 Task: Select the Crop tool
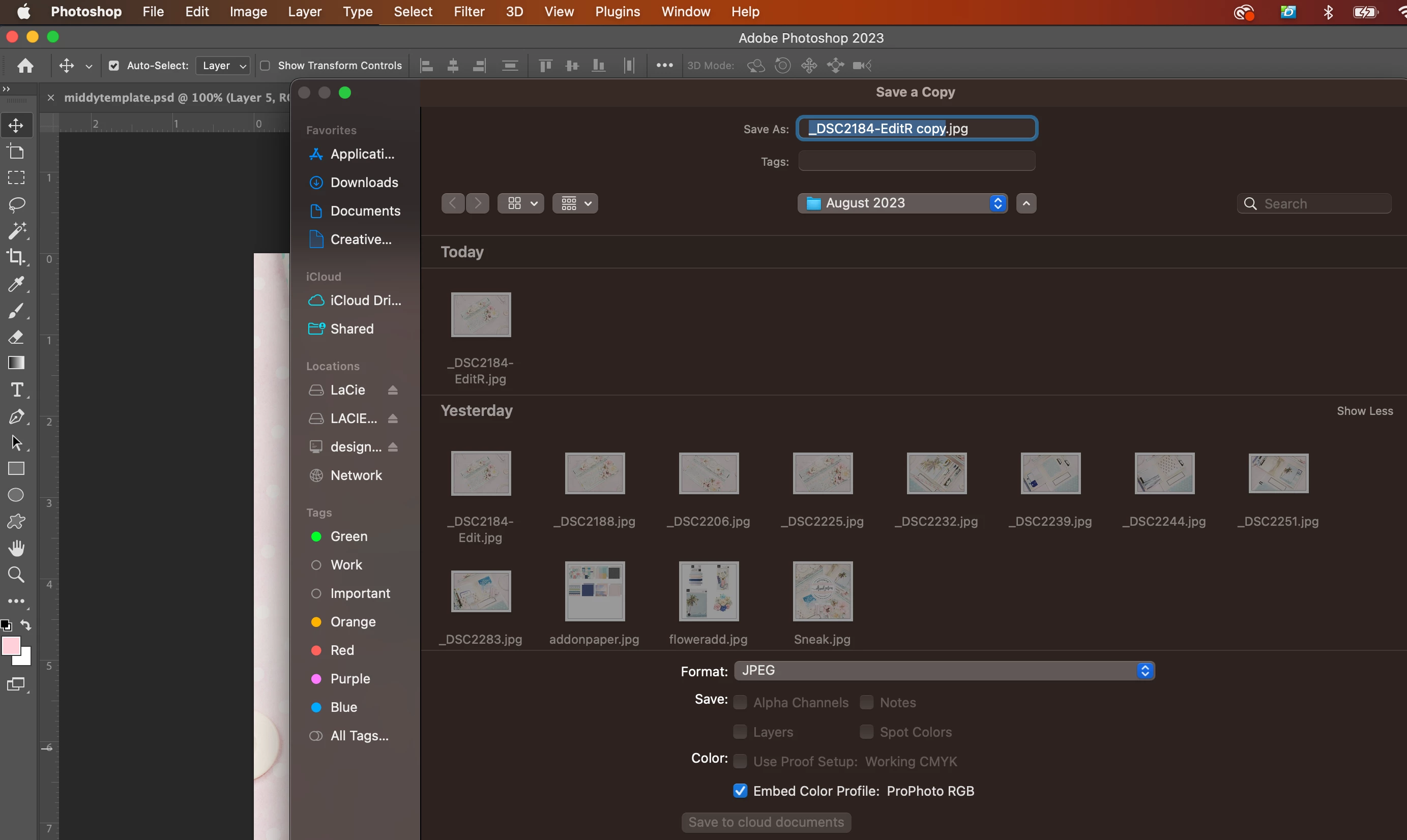tap(16, 257)
